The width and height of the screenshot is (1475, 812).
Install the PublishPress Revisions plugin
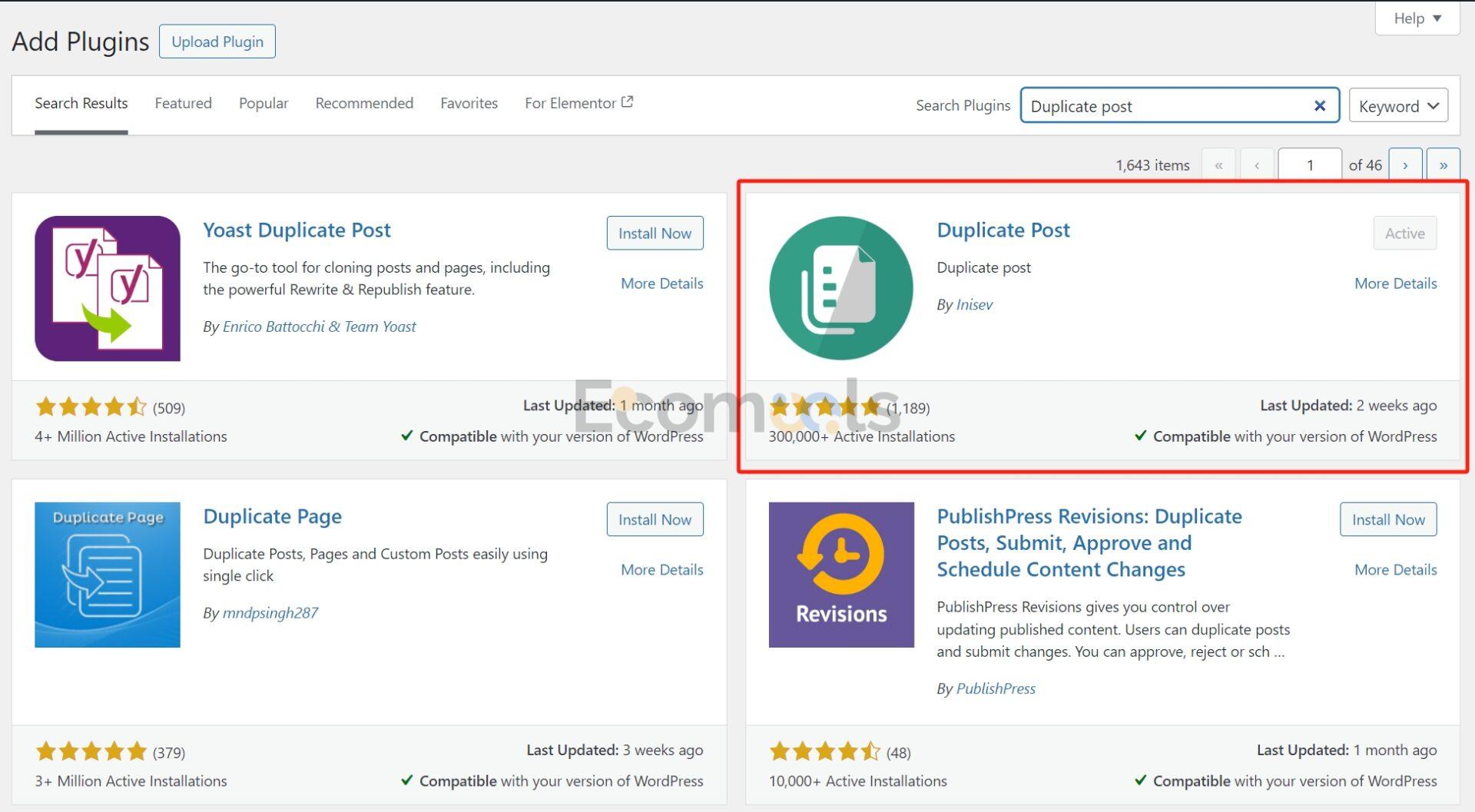[x=1388, y=519]
